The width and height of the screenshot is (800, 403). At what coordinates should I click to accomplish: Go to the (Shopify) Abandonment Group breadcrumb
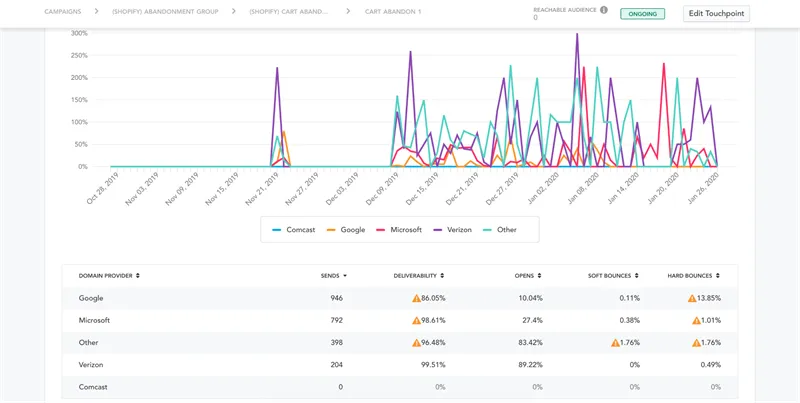click(x=165, y=11)
